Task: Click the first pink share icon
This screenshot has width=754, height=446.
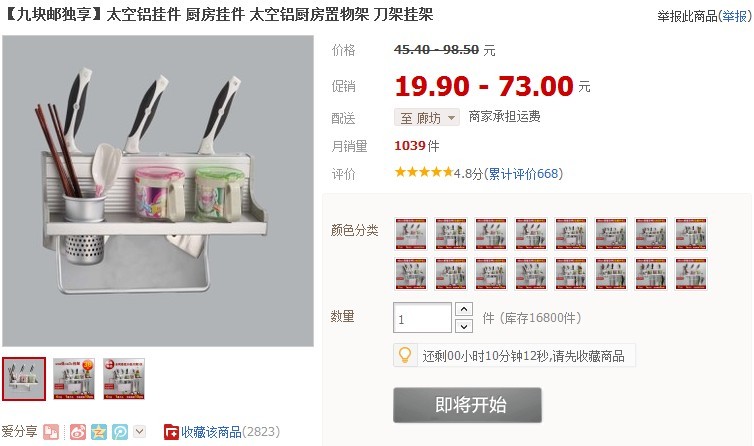Action: pos(51,432)
